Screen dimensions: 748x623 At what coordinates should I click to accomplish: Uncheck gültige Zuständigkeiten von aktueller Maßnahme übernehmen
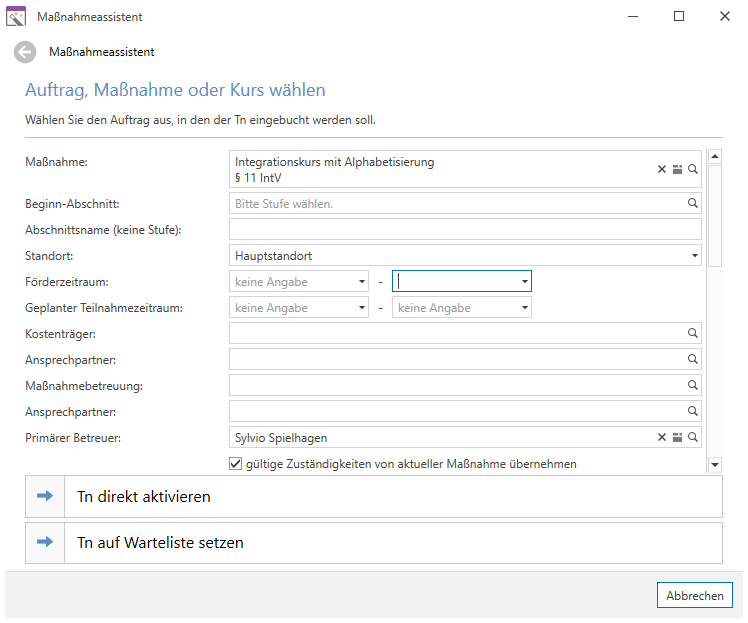coord(235,464)
